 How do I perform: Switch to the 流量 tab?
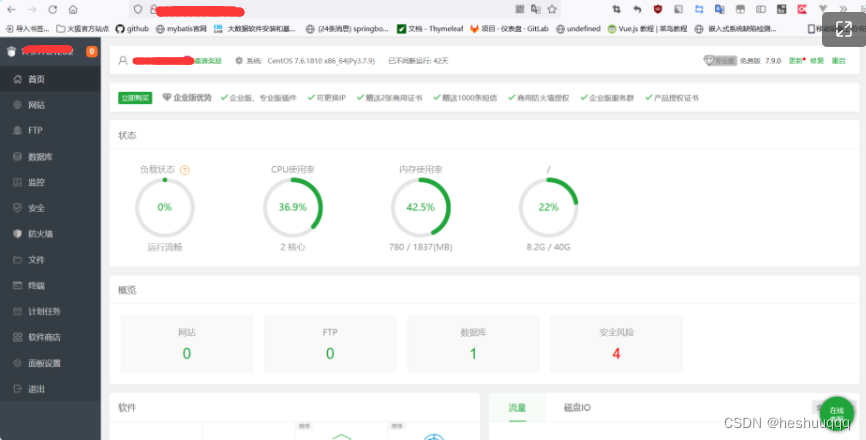click(518, 408)
